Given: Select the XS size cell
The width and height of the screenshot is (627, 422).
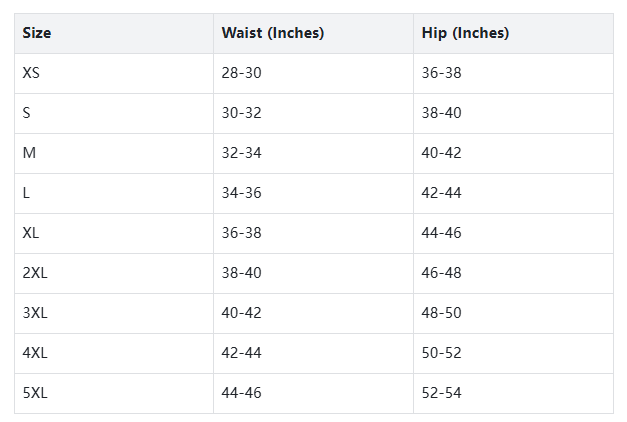Looking at the screenshot, I should click(x=31, y=73).
